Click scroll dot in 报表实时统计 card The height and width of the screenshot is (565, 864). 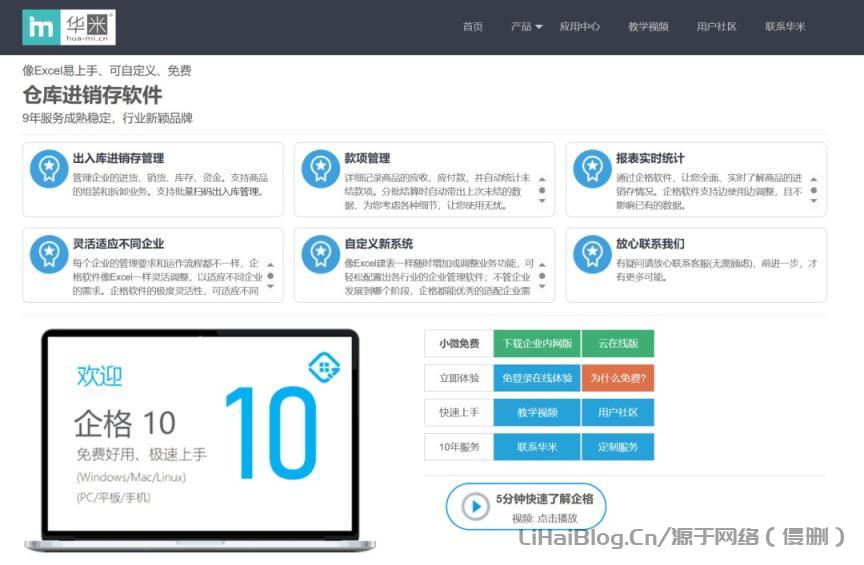(x=814, y=190)
